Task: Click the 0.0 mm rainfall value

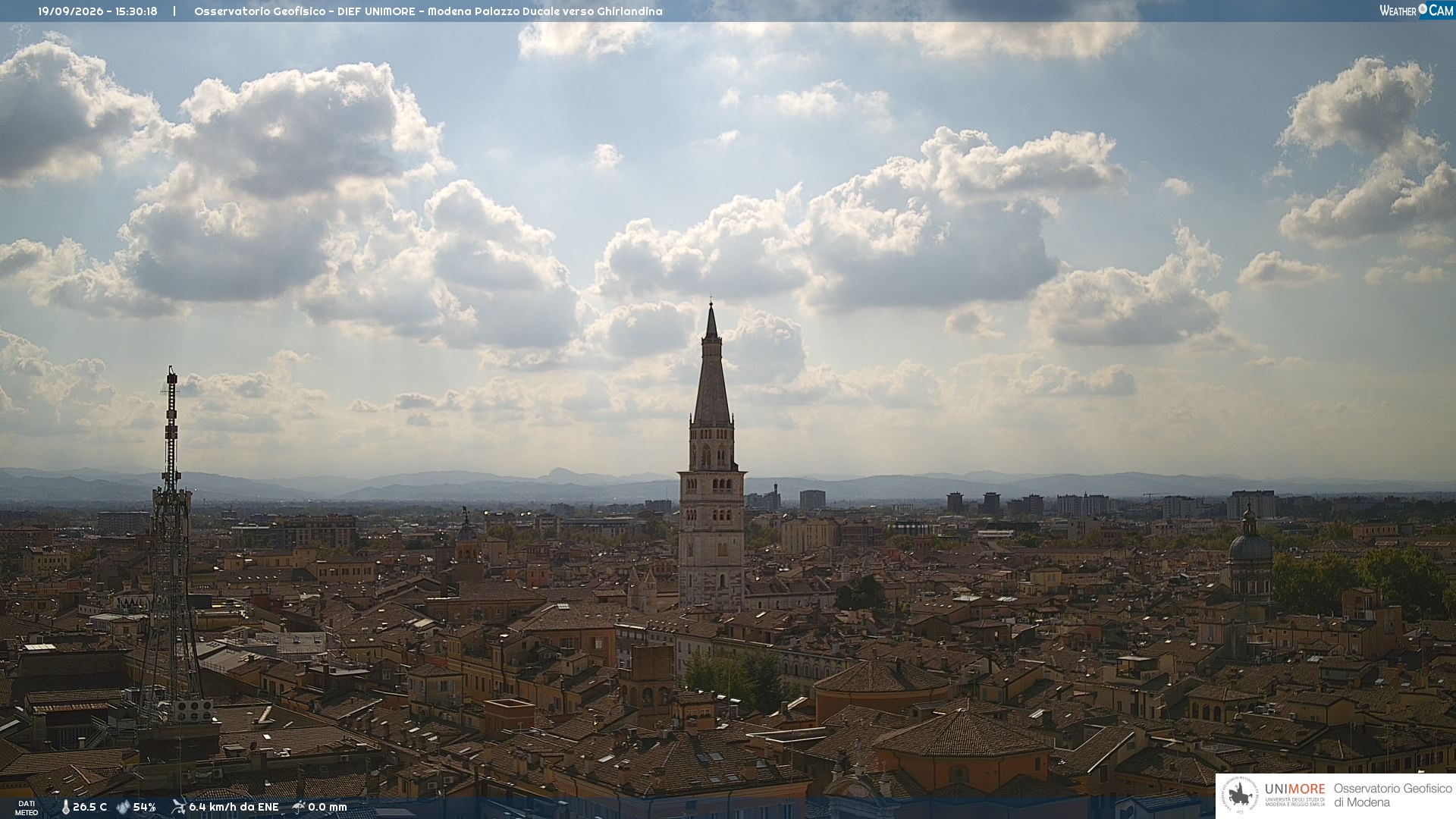Action: [328, 807]
